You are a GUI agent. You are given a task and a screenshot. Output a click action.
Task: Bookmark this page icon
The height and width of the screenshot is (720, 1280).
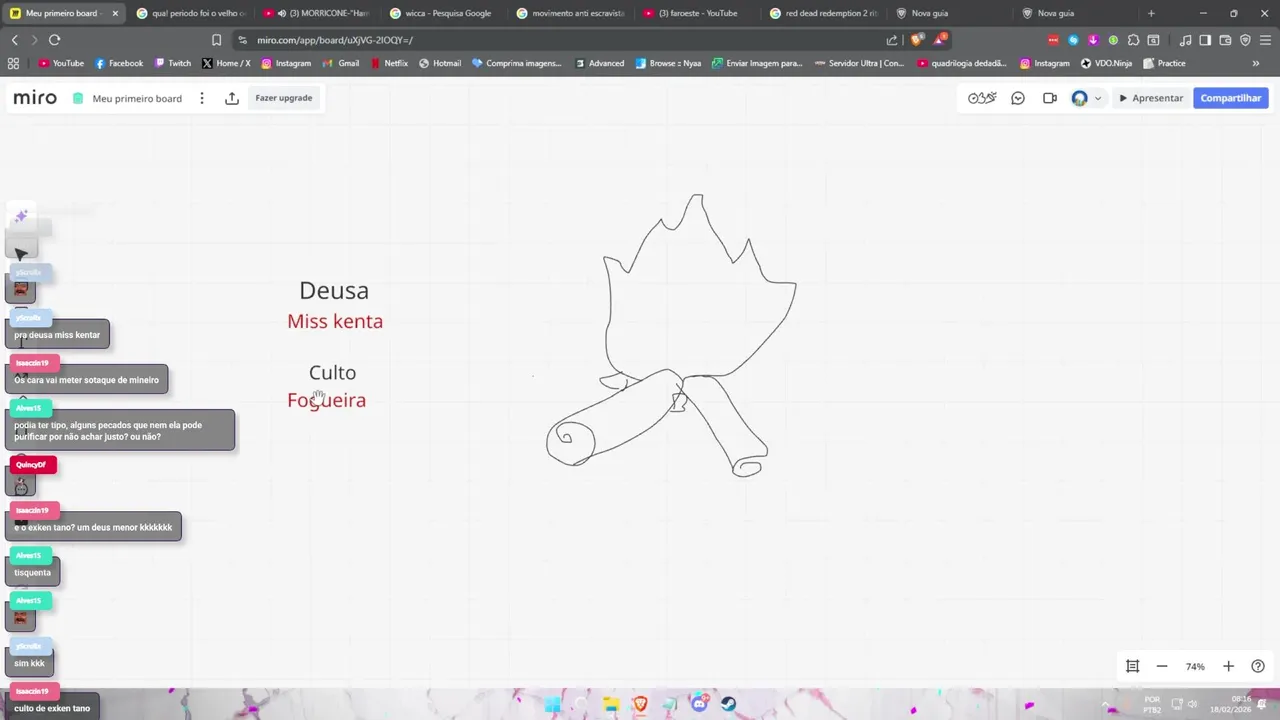[x=216, y=40]
